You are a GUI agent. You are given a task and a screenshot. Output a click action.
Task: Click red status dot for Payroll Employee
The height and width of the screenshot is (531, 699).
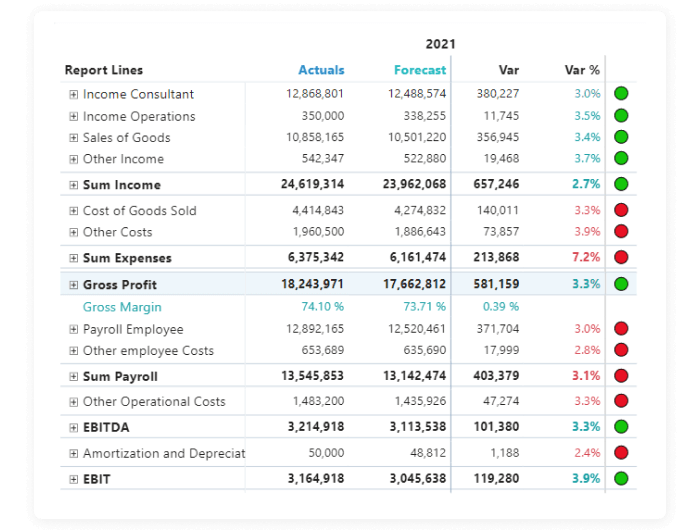(x=621, y=329)
